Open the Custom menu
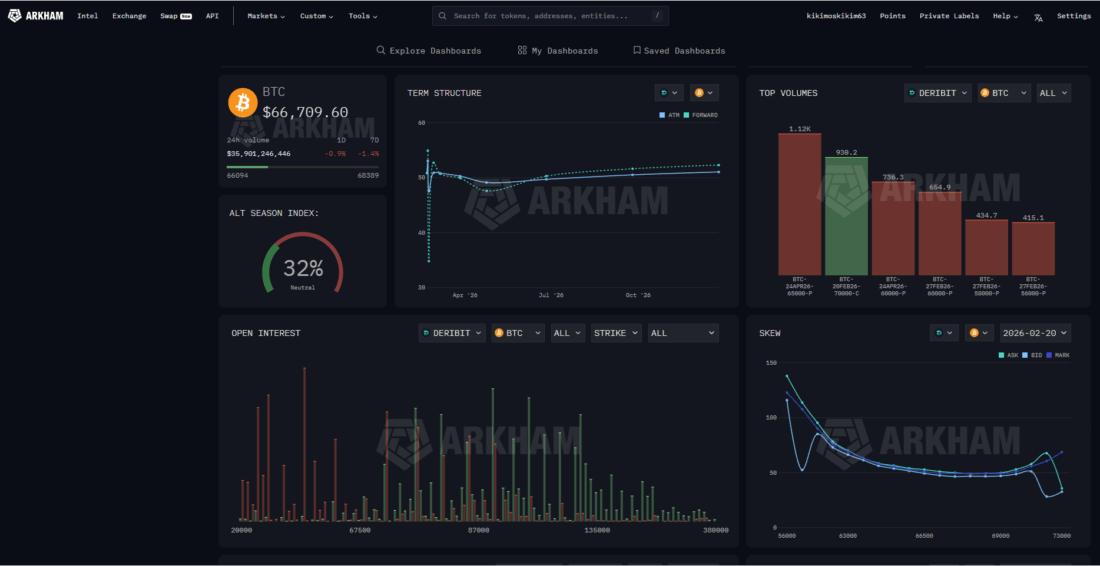Viewport: 1100px width, 566px height. (316, 16)
